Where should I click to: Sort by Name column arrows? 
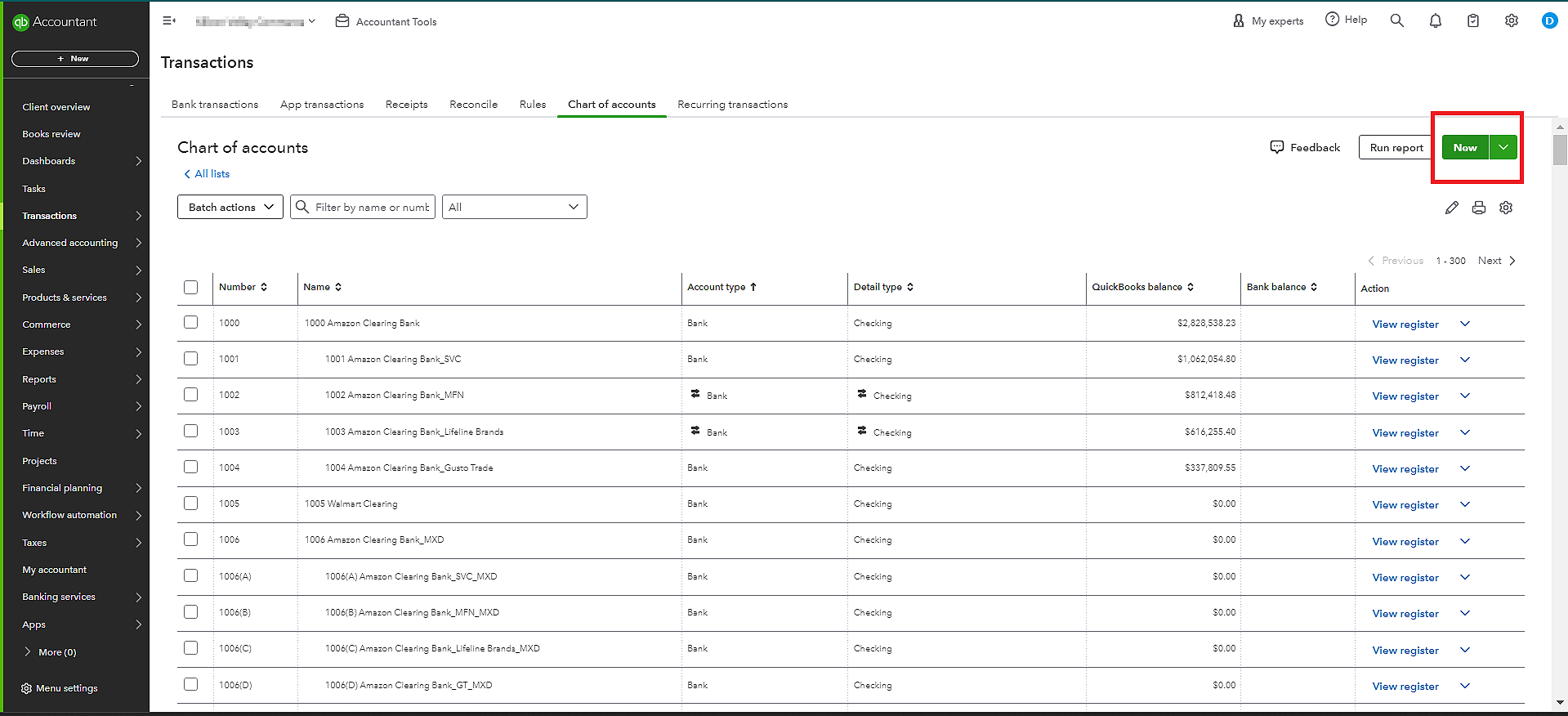pos(338,287)
